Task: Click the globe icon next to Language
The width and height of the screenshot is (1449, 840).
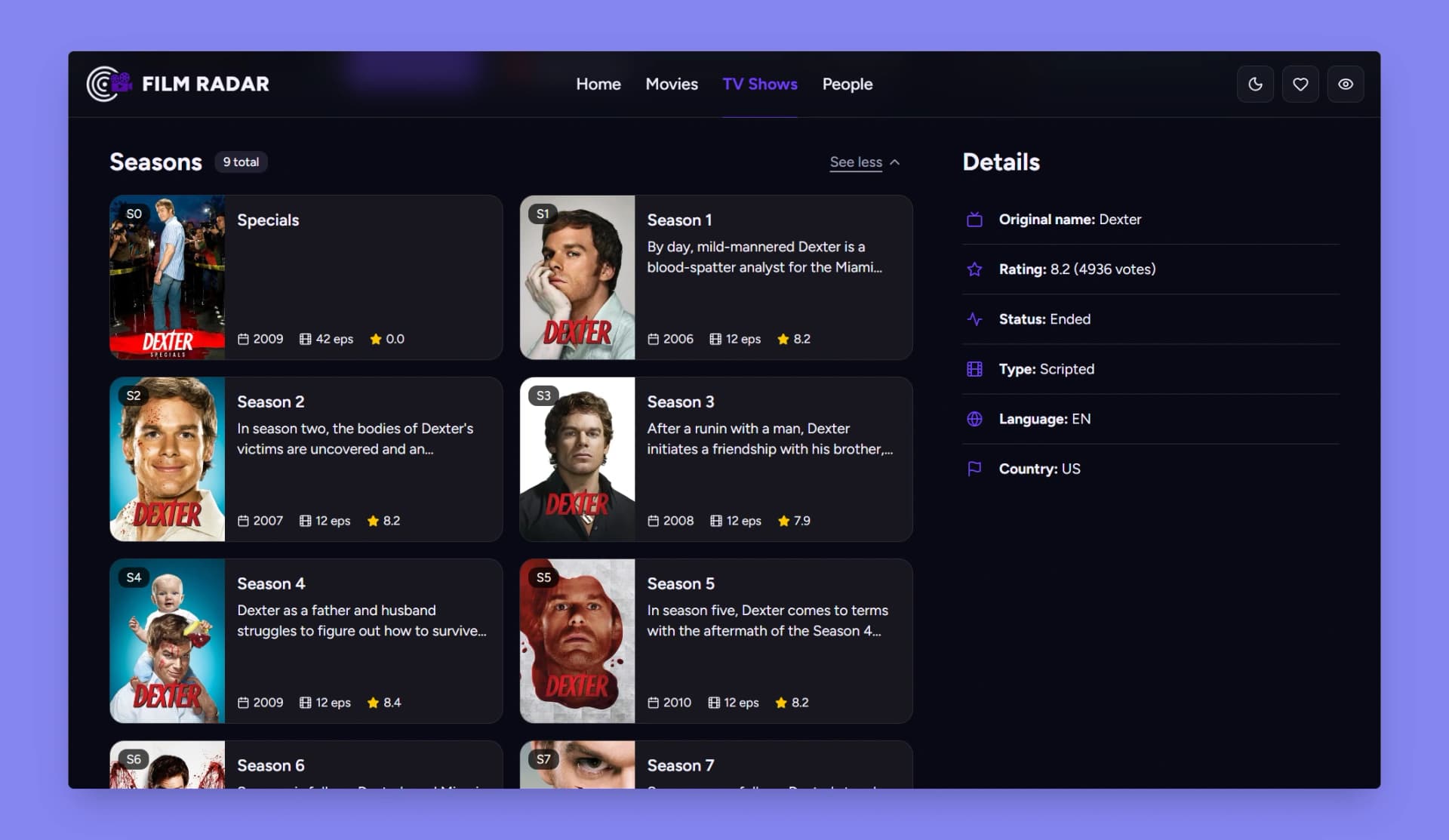Action: click(x=974, y=419)
